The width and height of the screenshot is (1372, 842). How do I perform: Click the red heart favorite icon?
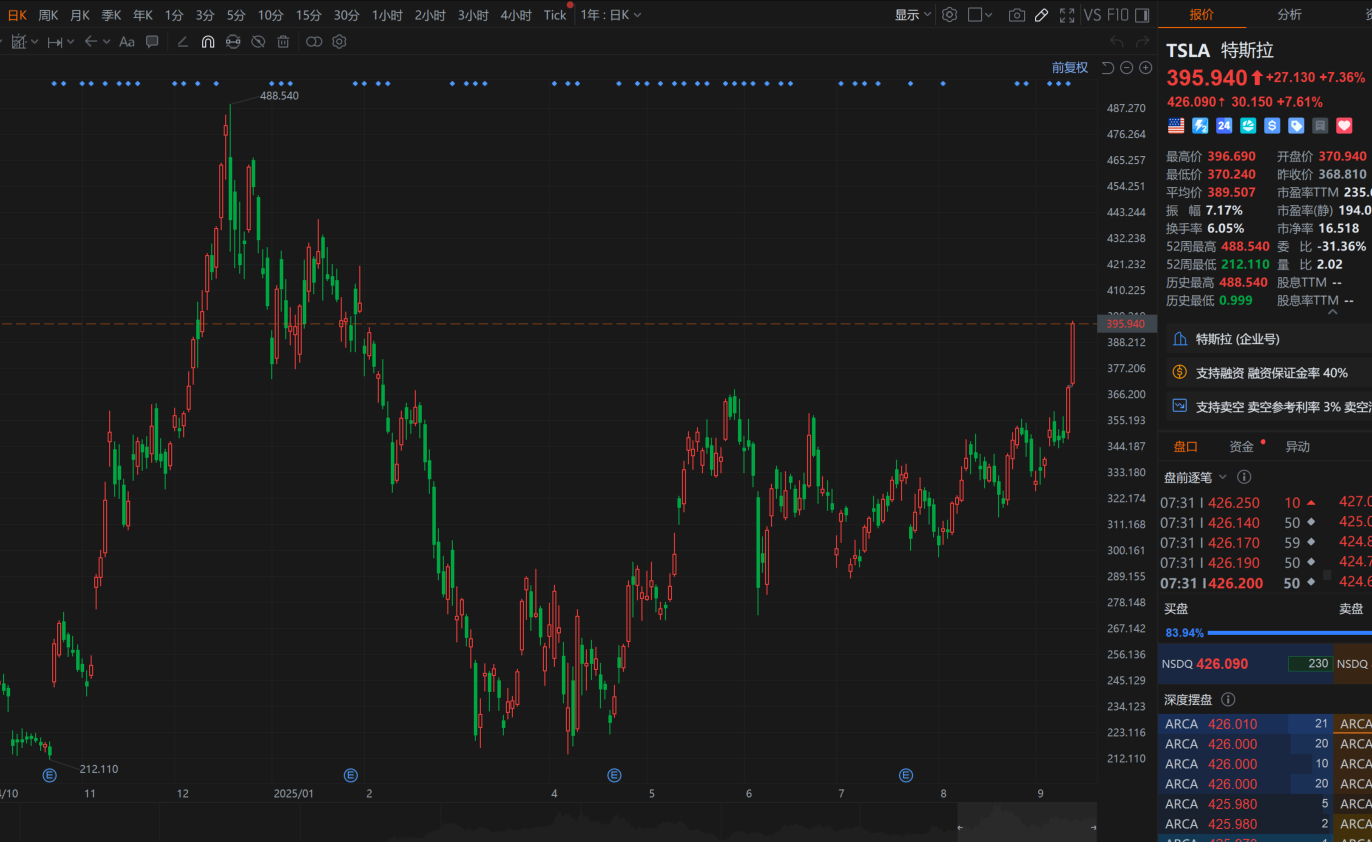(x=1344, y=126)
